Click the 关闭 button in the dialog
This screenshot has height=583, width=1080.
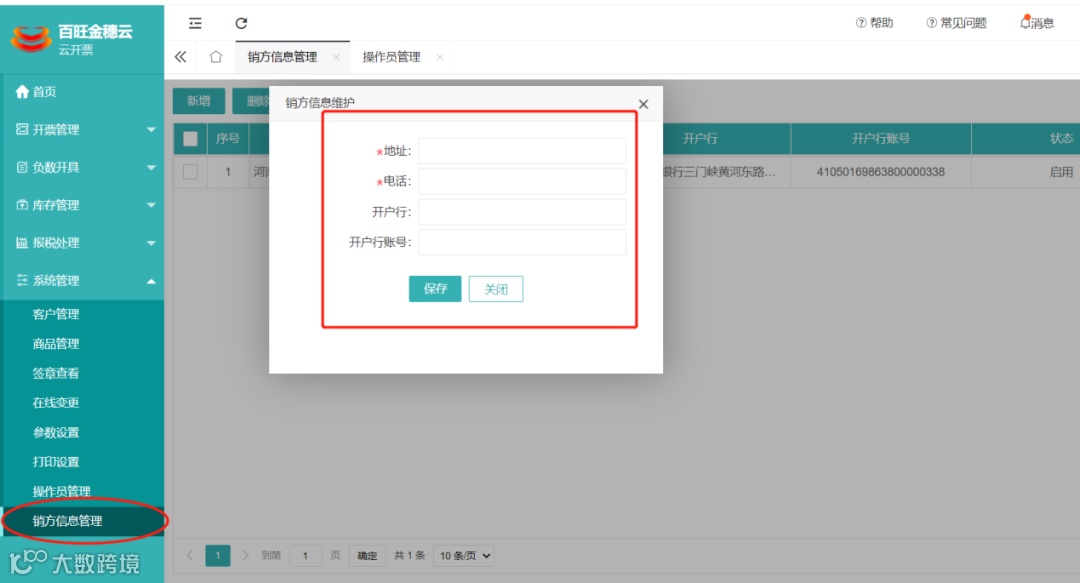[x=495, y=289]
